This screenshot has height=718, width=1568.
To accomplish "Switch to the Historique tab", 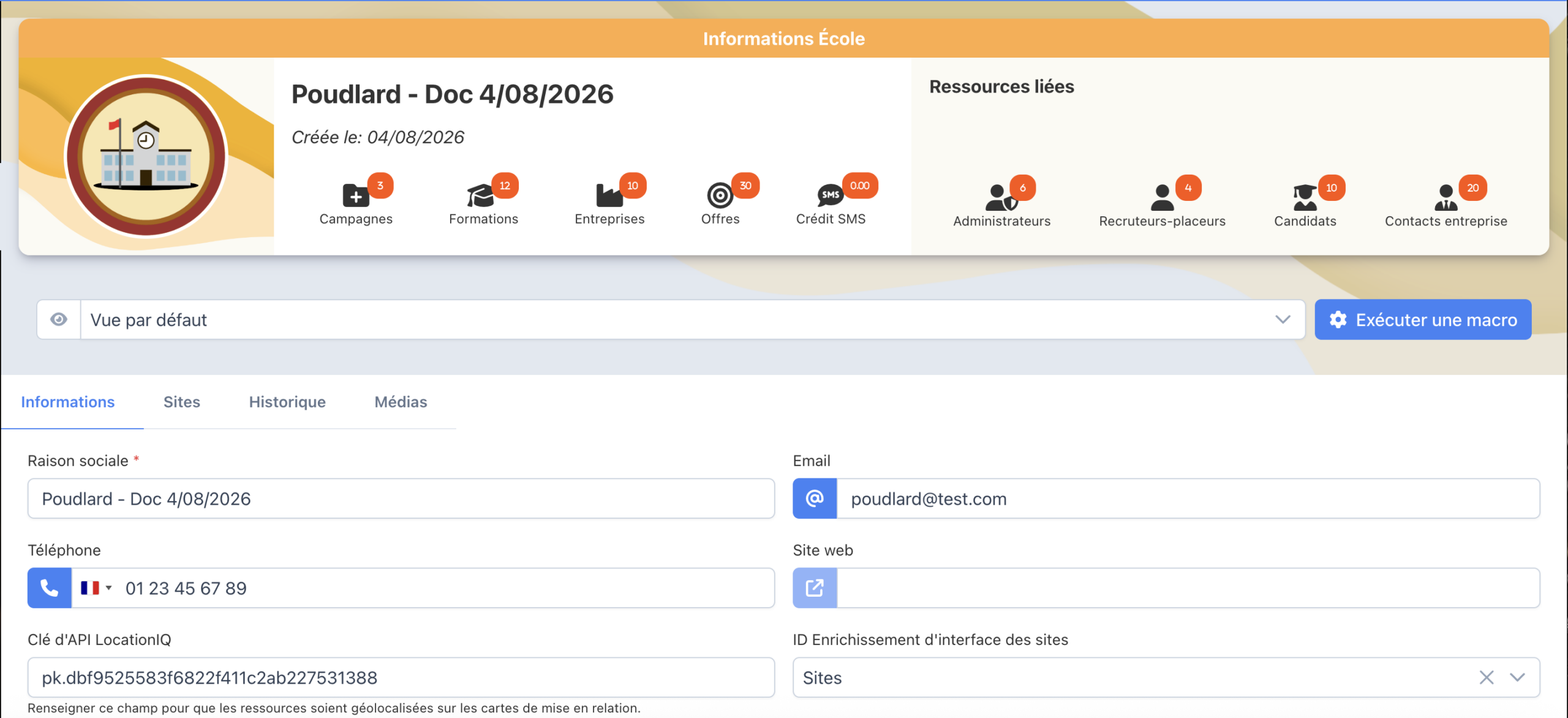I will pyautogui.click(x=287, y=402).
